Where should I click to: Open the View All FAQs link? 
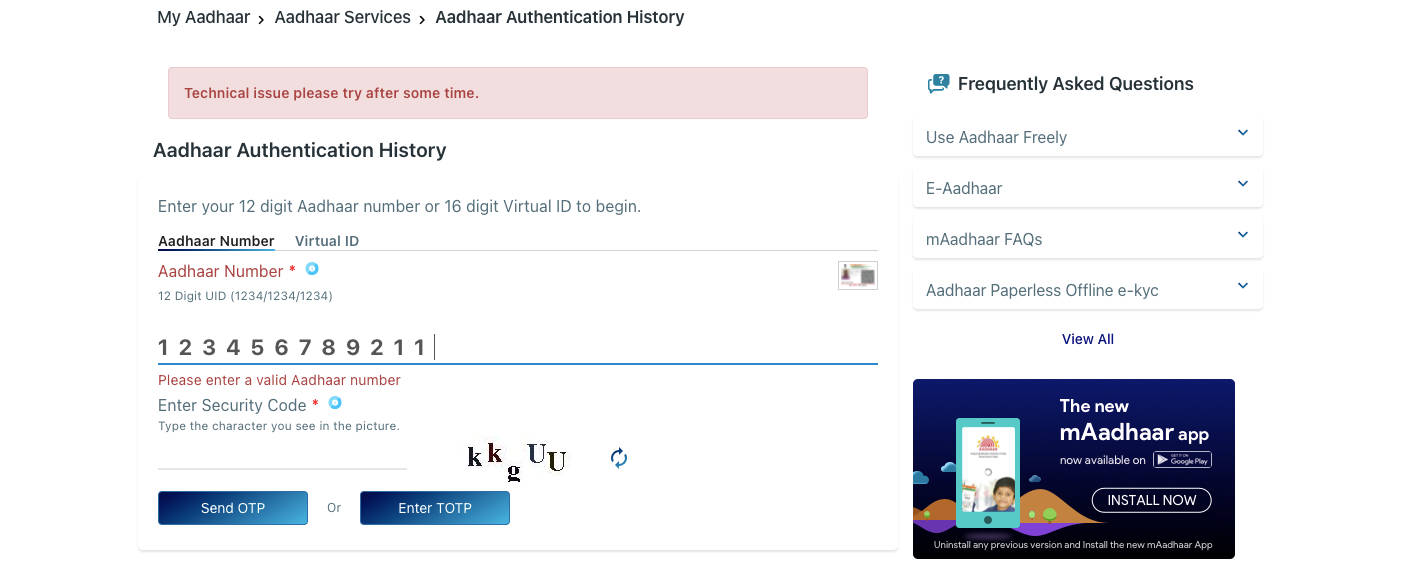pos(1087,339)
